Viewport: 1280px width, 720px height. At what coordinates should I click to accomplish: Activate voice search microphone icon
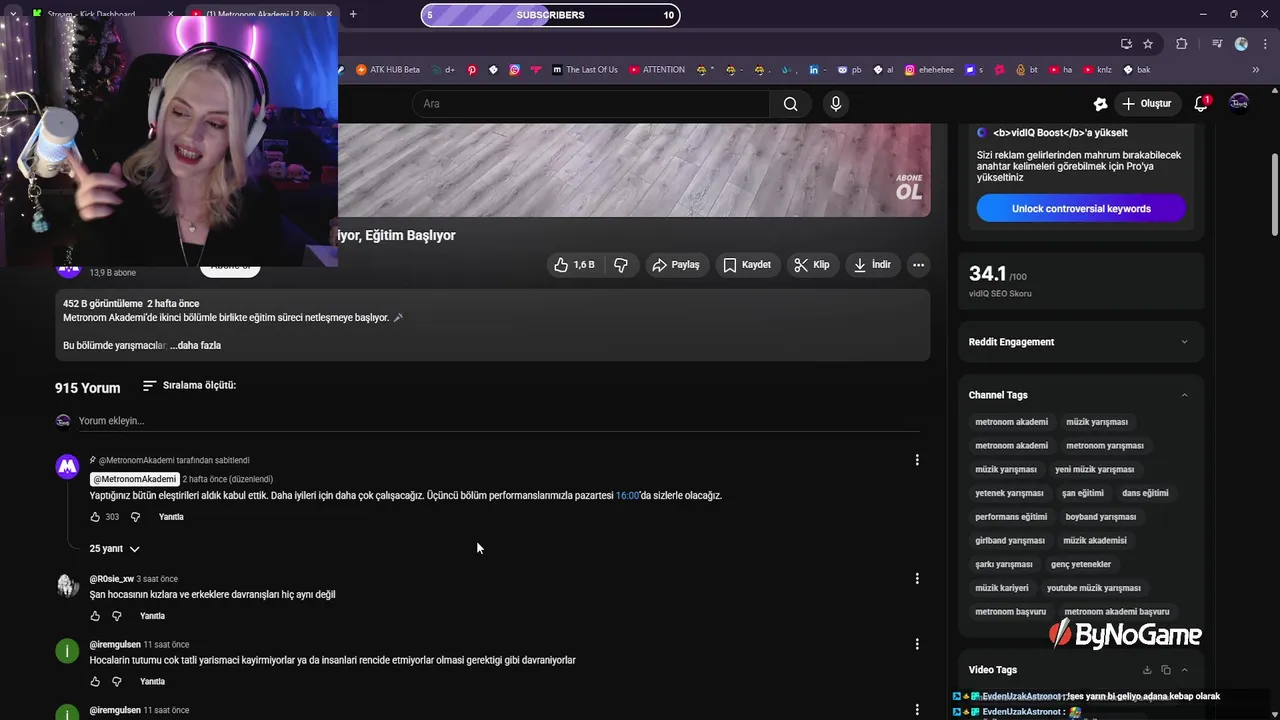point(836,104)
